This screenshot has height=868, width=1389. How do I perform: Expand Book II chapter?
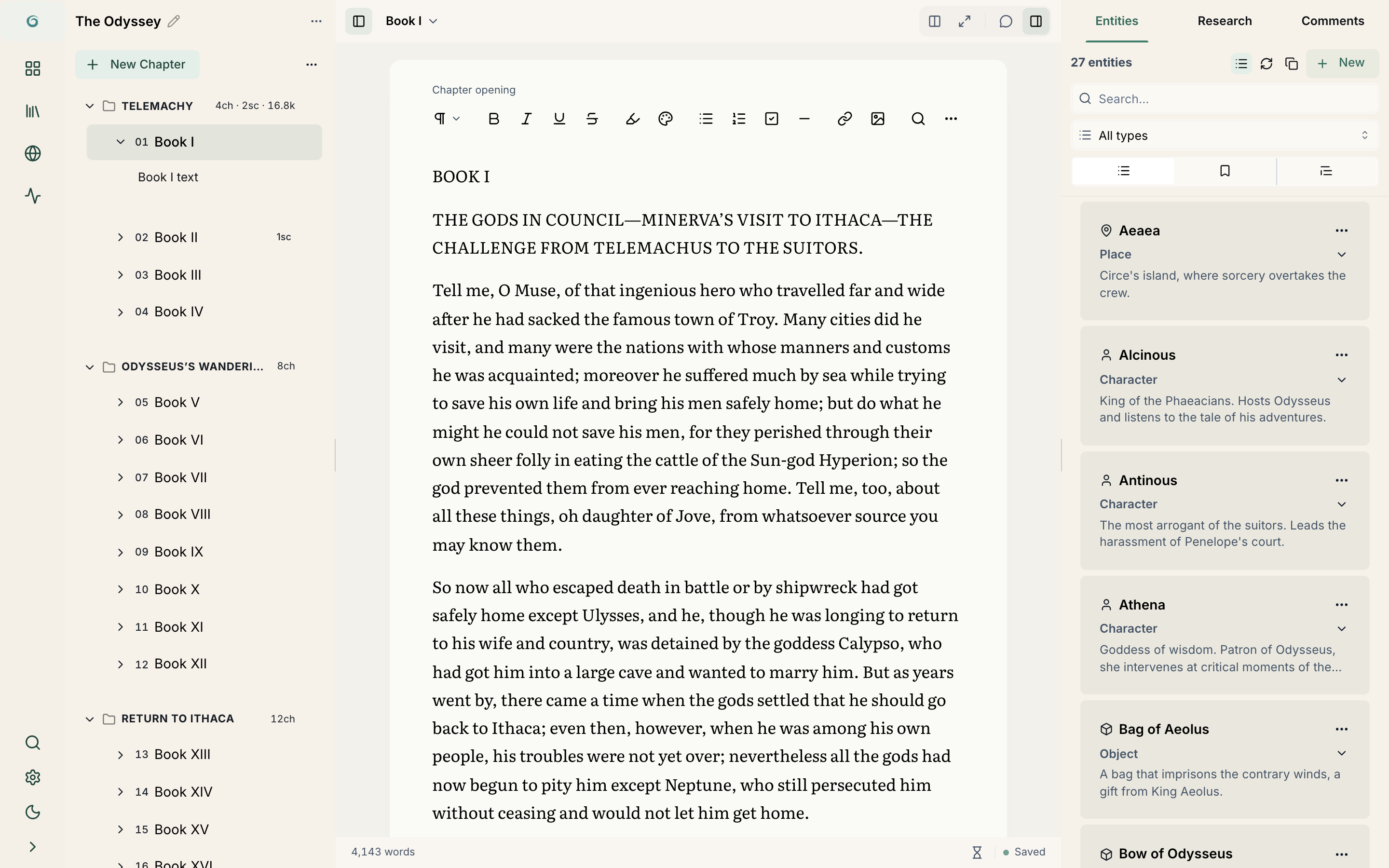click(x=121, y=237)
